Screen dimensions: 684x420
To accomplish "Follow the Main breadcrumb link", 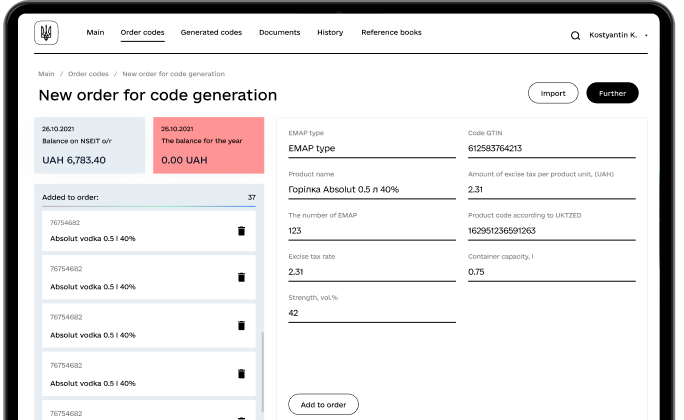I will 46,74.
